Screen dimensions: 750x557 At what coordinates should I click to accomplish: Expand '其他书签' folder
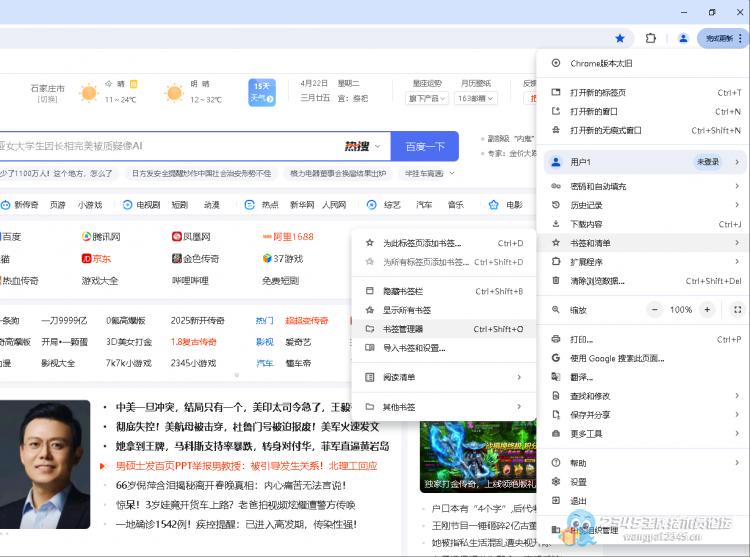pyautogui.click(x=443, y=407)
